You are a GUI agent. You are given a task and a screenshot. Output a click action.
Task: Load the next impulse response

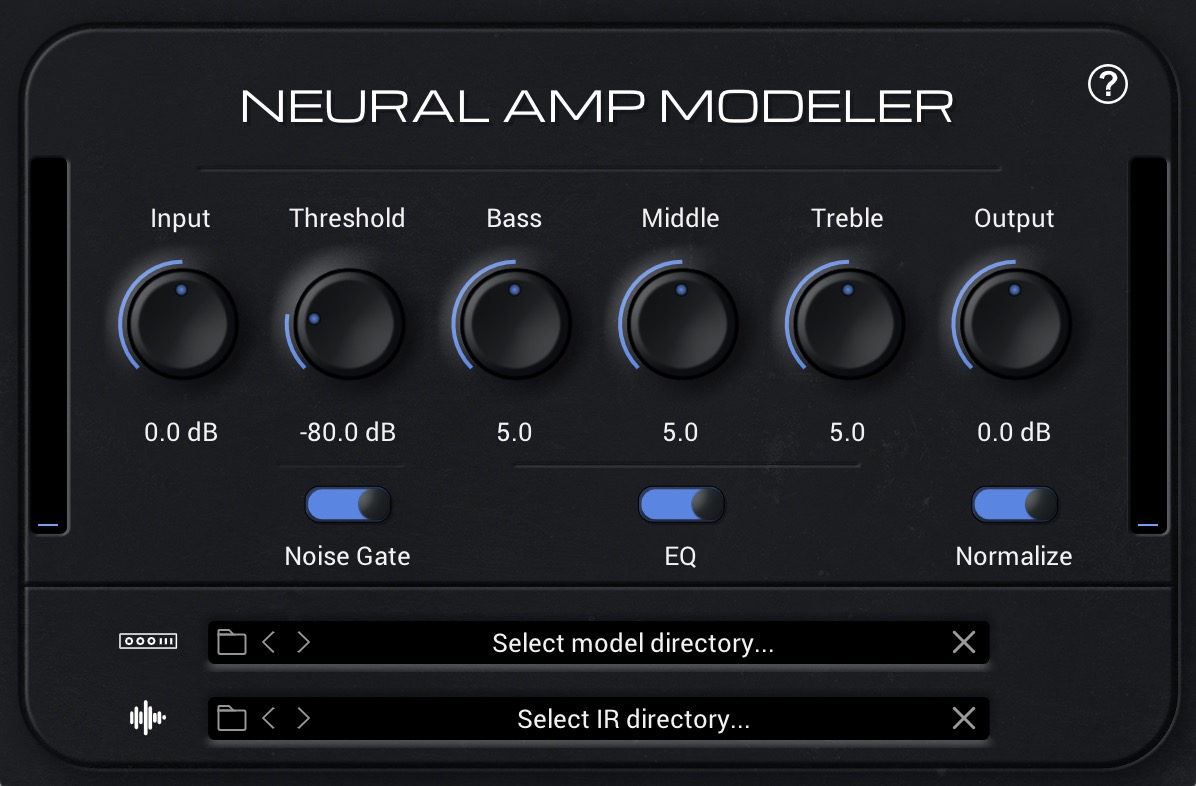click(x=303, y=718)
